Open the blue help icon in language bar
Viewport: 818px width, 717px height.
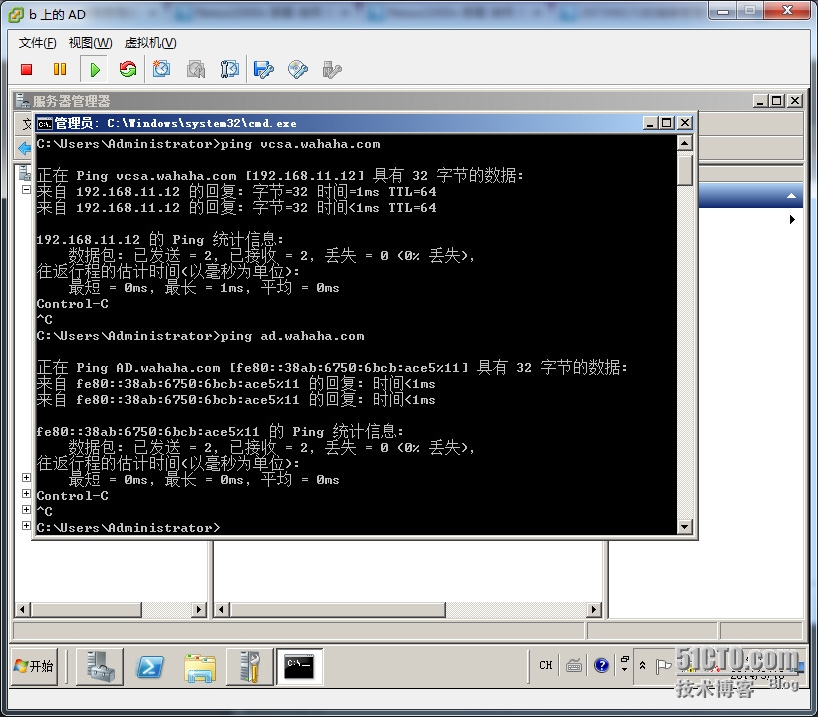[602, 665]
